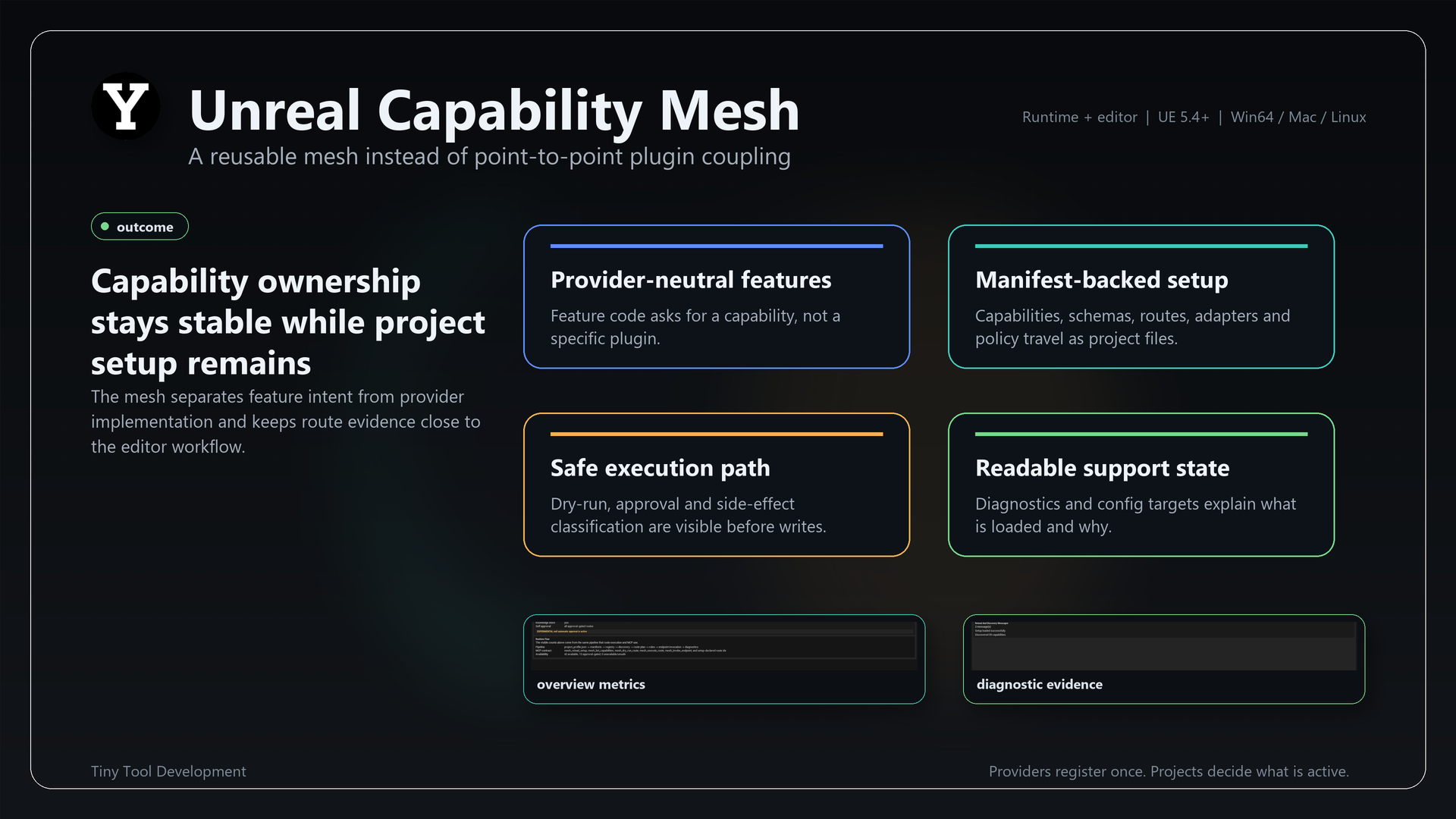Open the diagnostic evidence thumbnail
Viewport: 1456px width, 819px height.
coord(1164,659)
